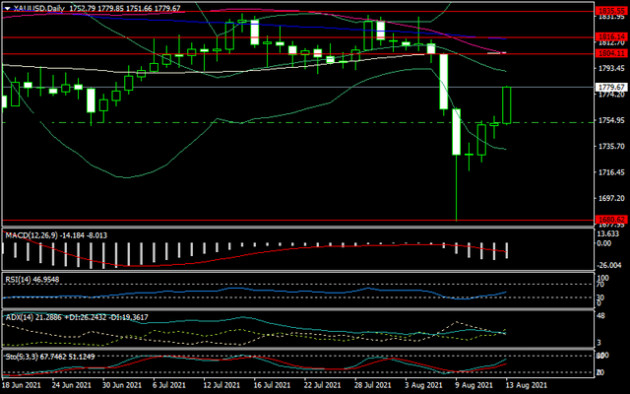Select the 9 Aug 2021 date marker

[x=474, y=385]
